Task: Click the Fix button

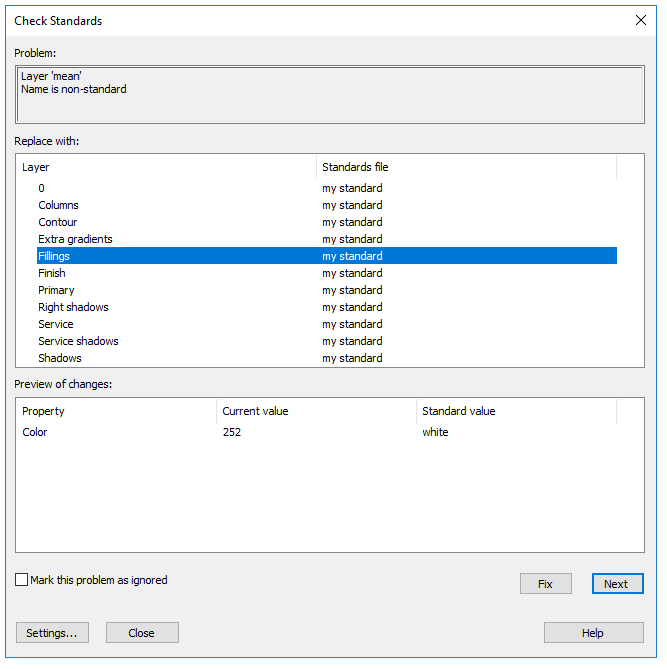Action: point(545,584)
